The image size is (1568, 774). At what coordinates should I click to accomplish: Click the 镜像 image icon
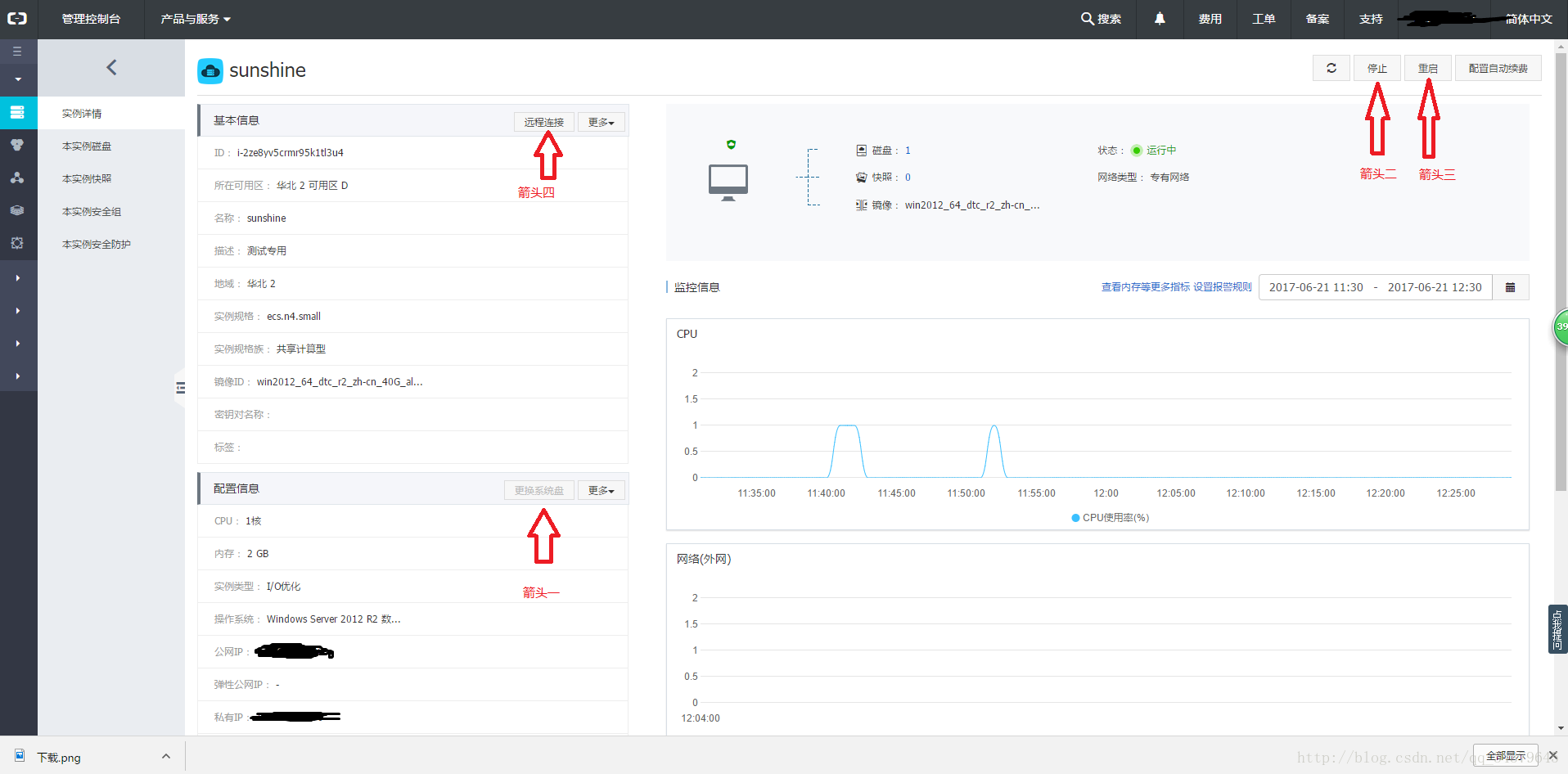click(x=861, y=205)
